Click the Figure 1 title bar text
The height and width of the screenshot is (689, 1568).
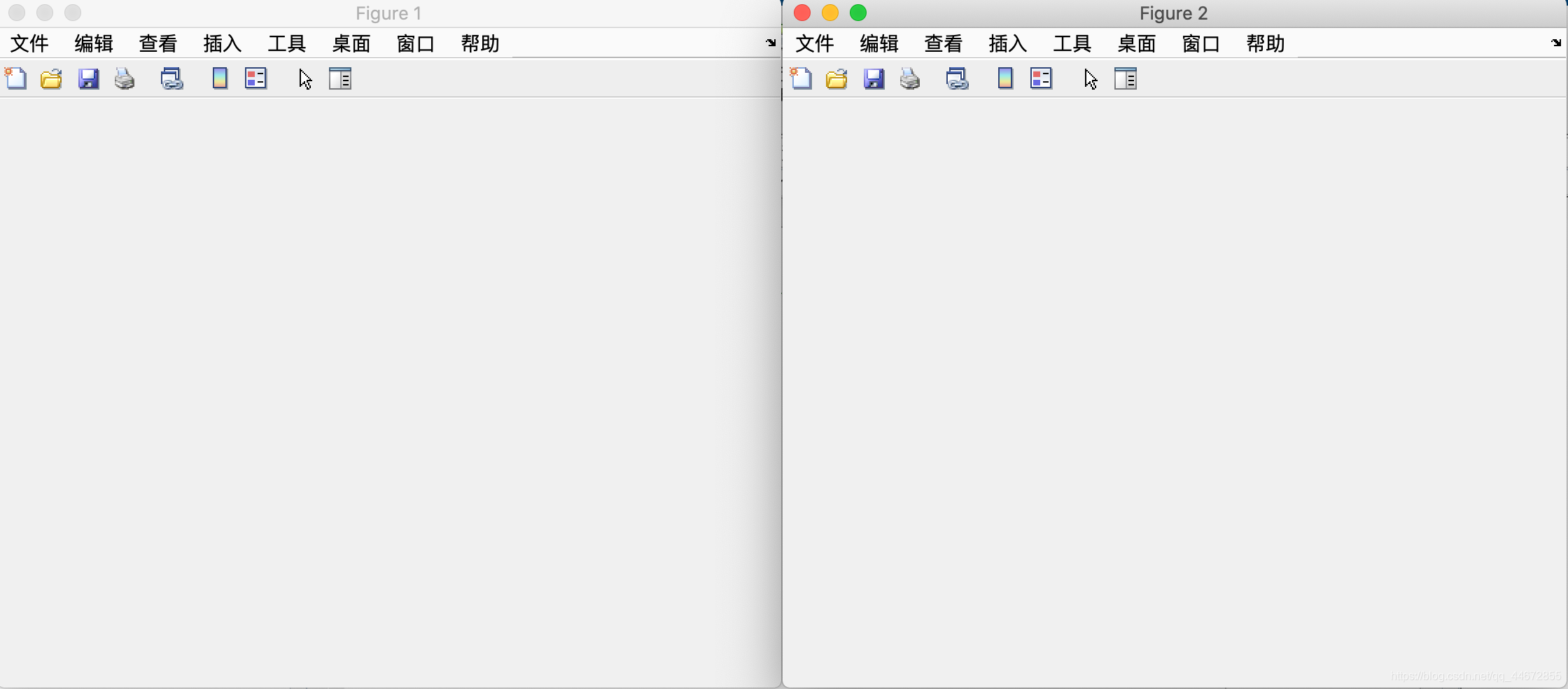click(x=388, y=13)
